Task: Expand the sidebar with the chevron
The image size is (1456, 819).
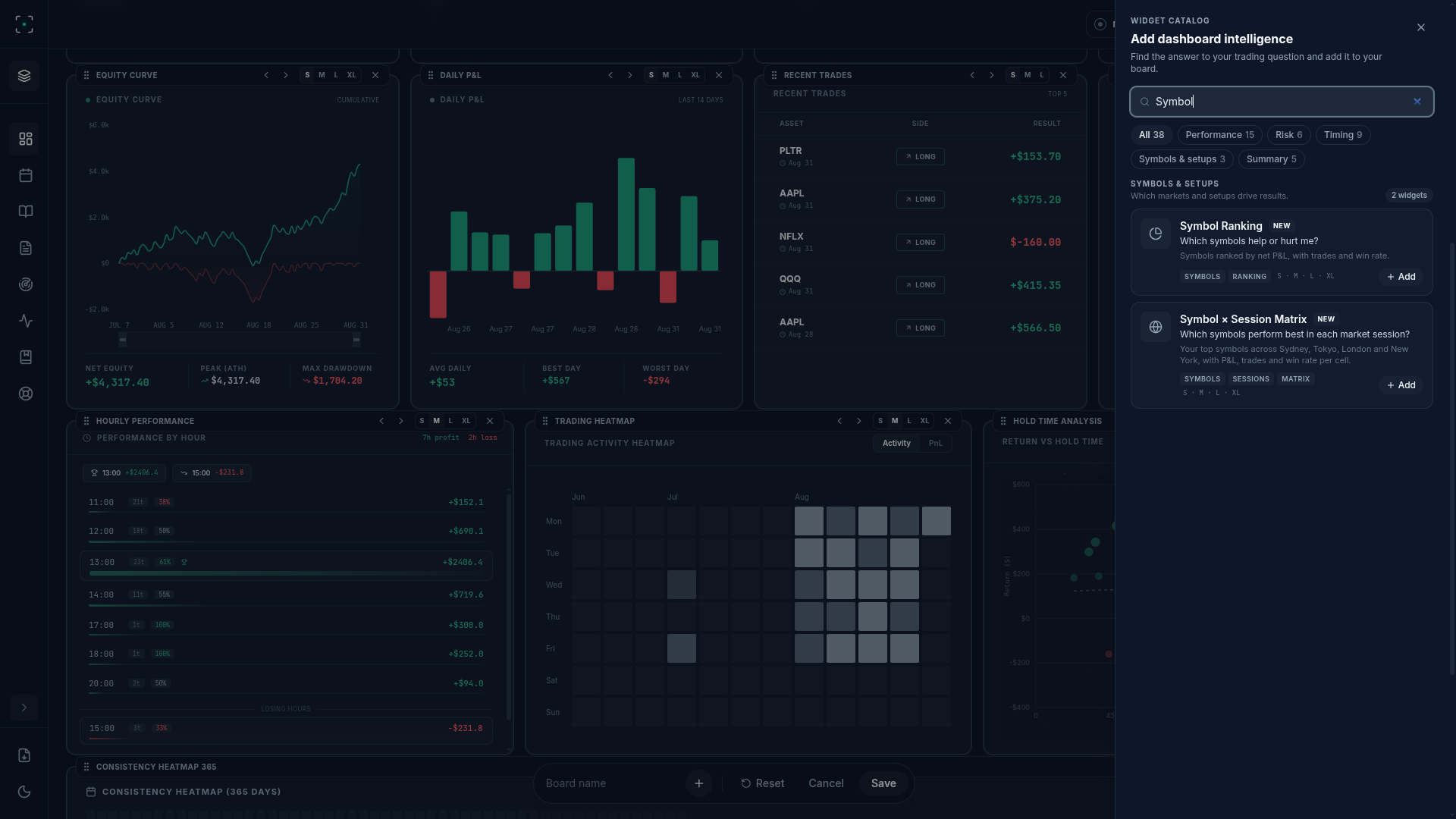Action: [x=24, y=708]
